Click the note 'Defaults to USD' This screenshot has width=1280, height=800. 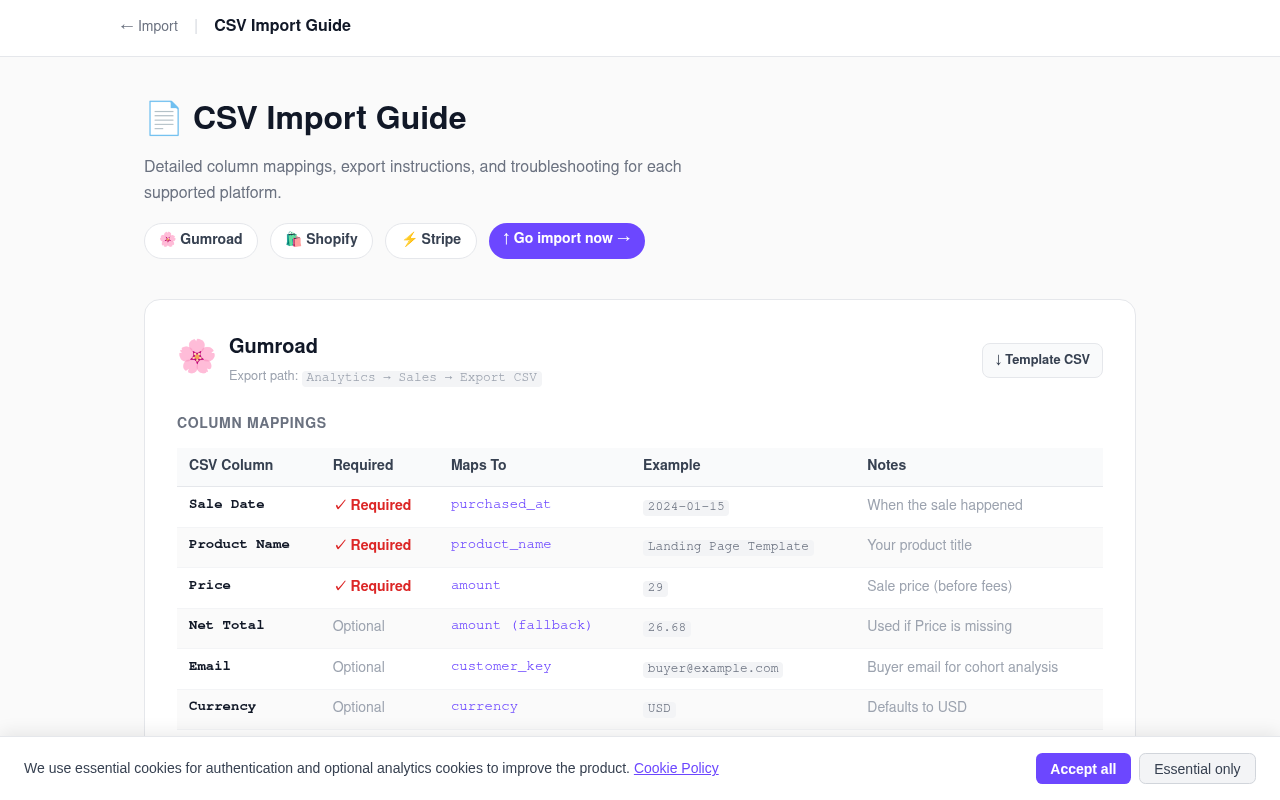917,707
